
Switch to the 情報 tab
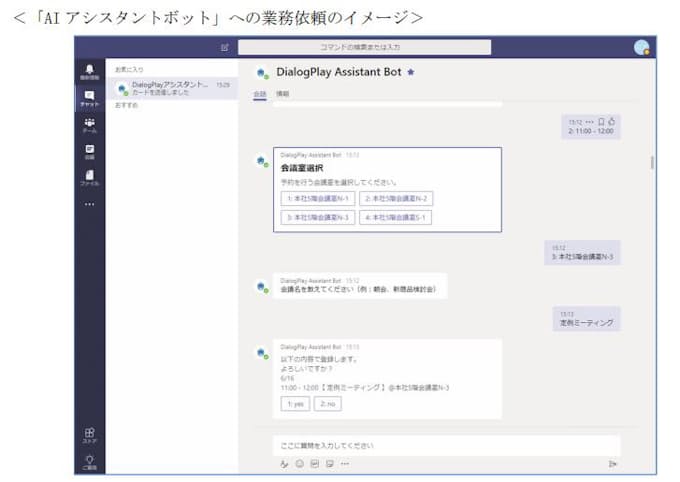(283, 93)
